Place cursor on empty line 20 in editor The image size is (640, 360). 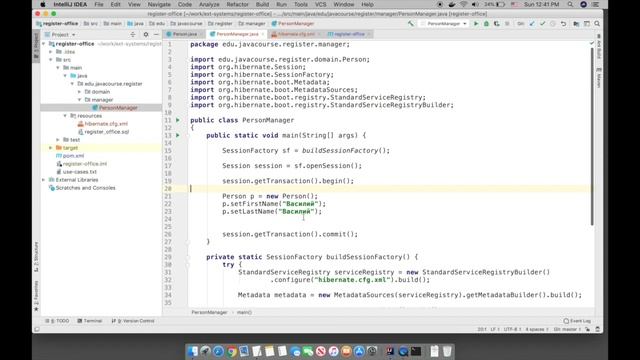pos(391,189)
